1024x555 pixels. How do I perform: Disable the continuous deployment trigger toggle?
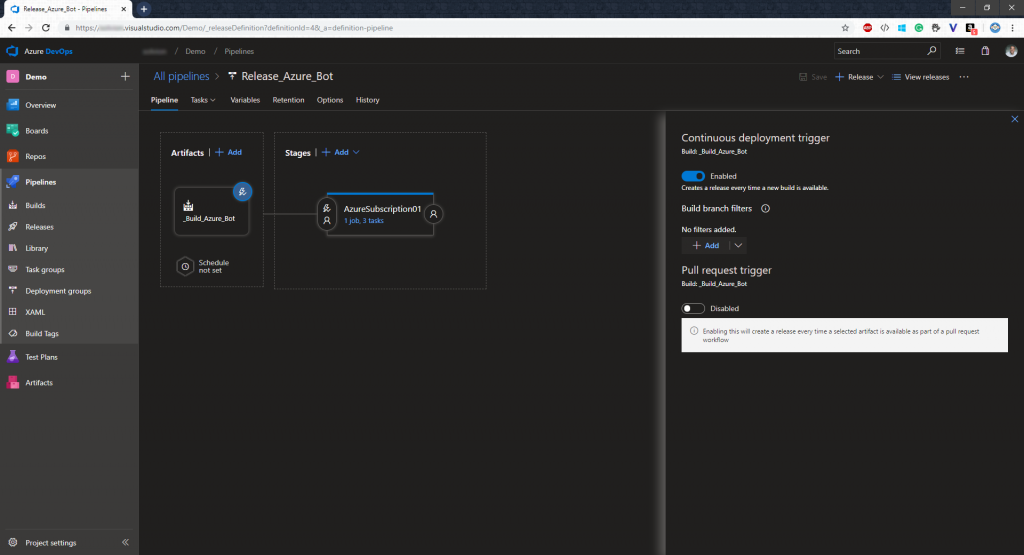tap(693, 176)
